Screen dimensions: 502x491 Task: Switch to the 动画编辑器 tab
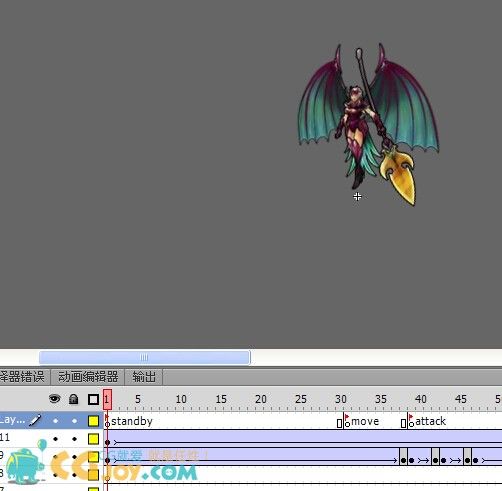(88, 377)
